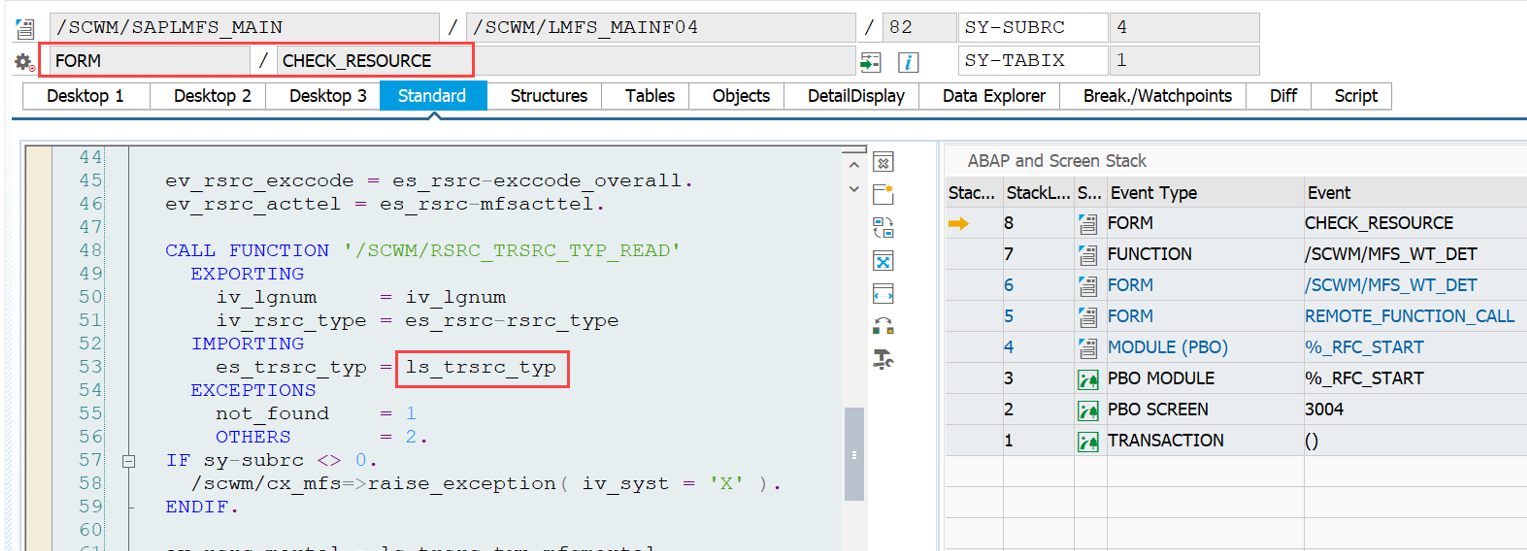Click the /SCWM/MFS_WT_DET event in FUNCTION row
This screenshot has width=1527, height=551.
click(1391, 254)
